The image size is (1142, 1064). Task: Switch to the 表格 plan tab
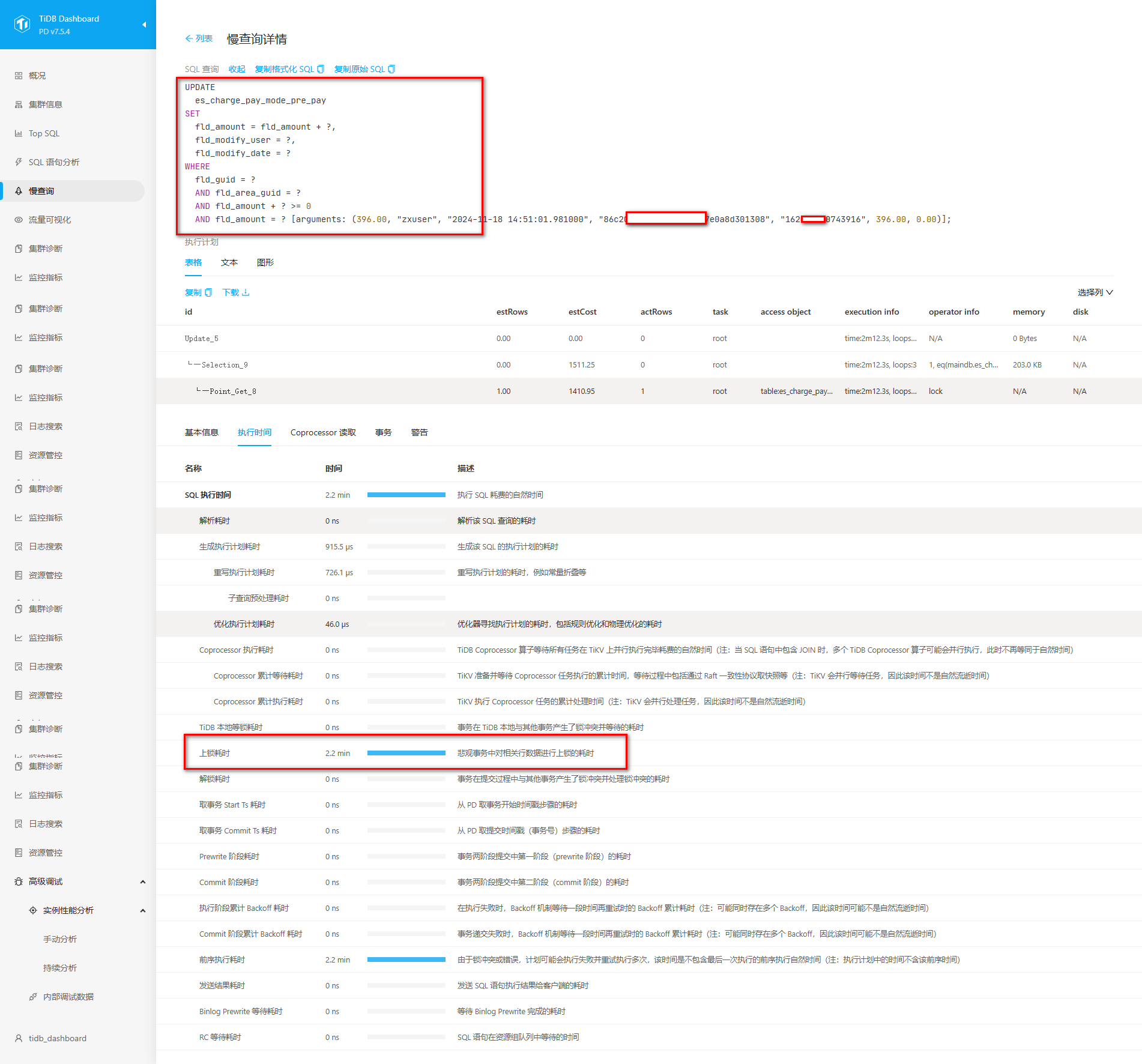point(193,262)
